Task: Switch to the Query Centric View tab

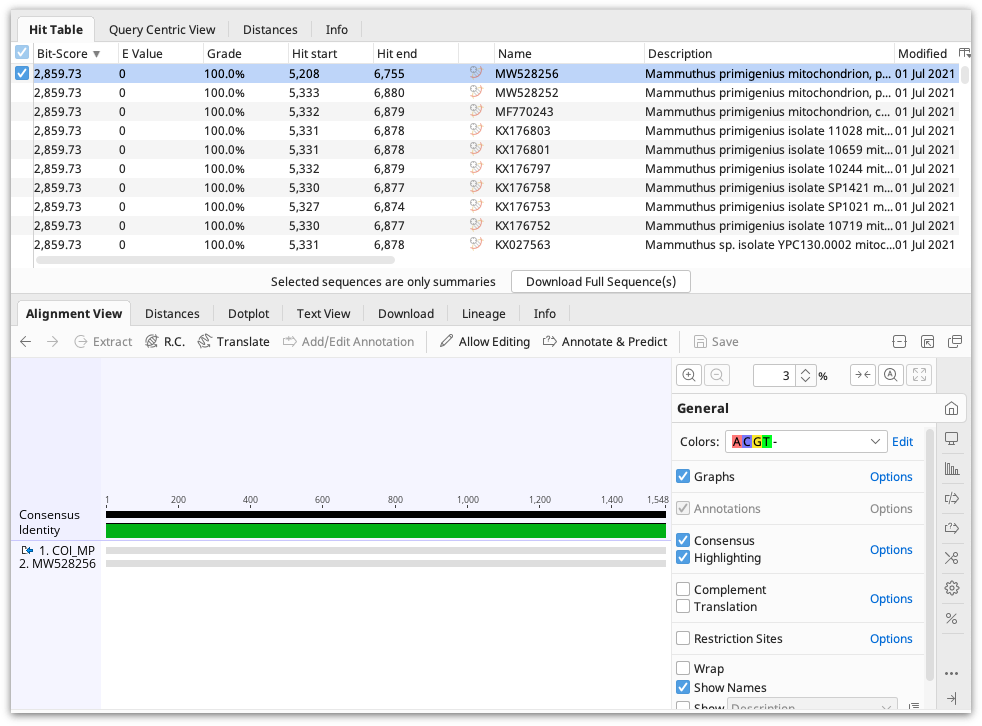Action: coord(162,29)
